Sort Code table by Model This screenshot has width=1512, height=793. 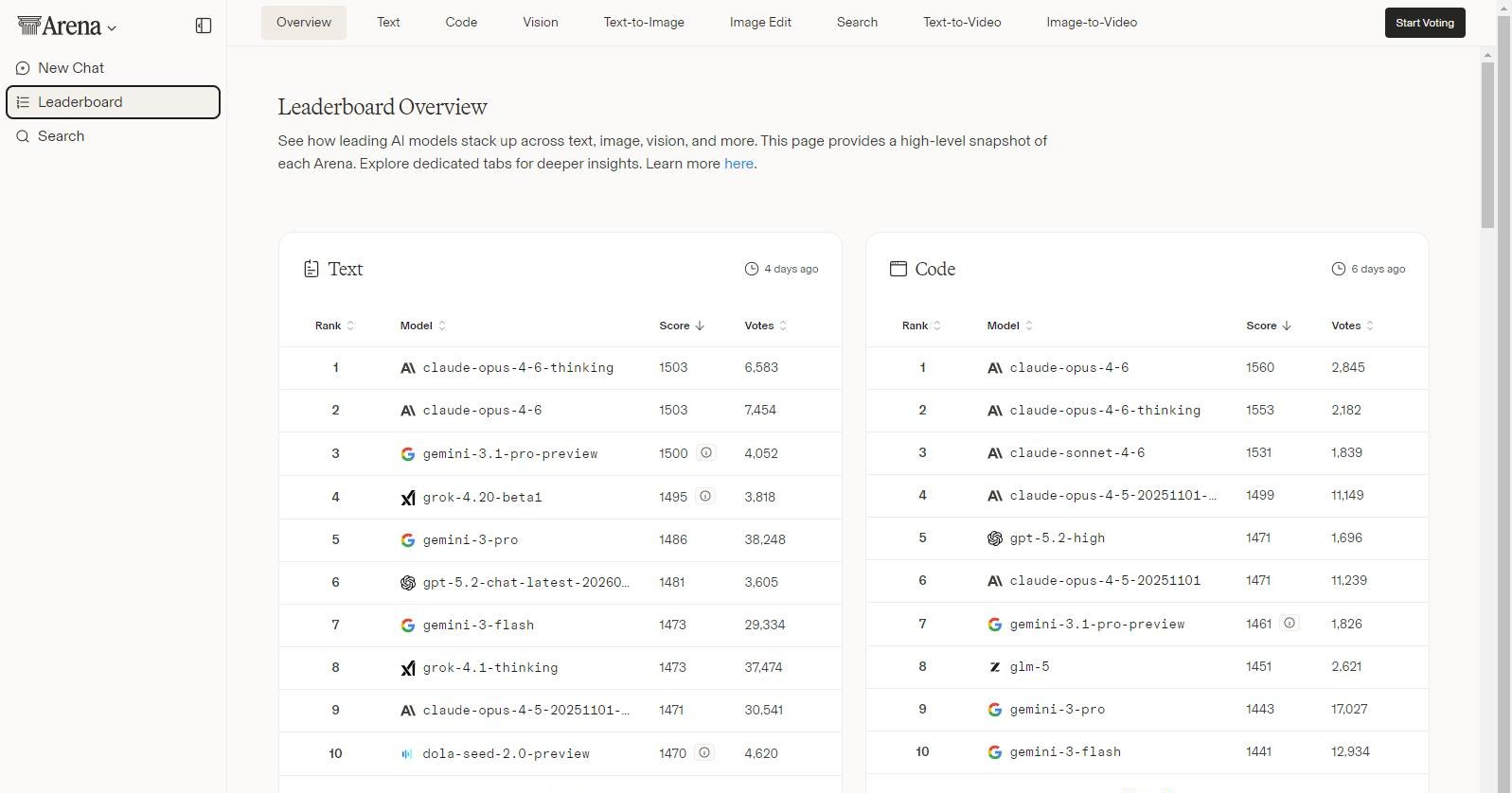1009,326
